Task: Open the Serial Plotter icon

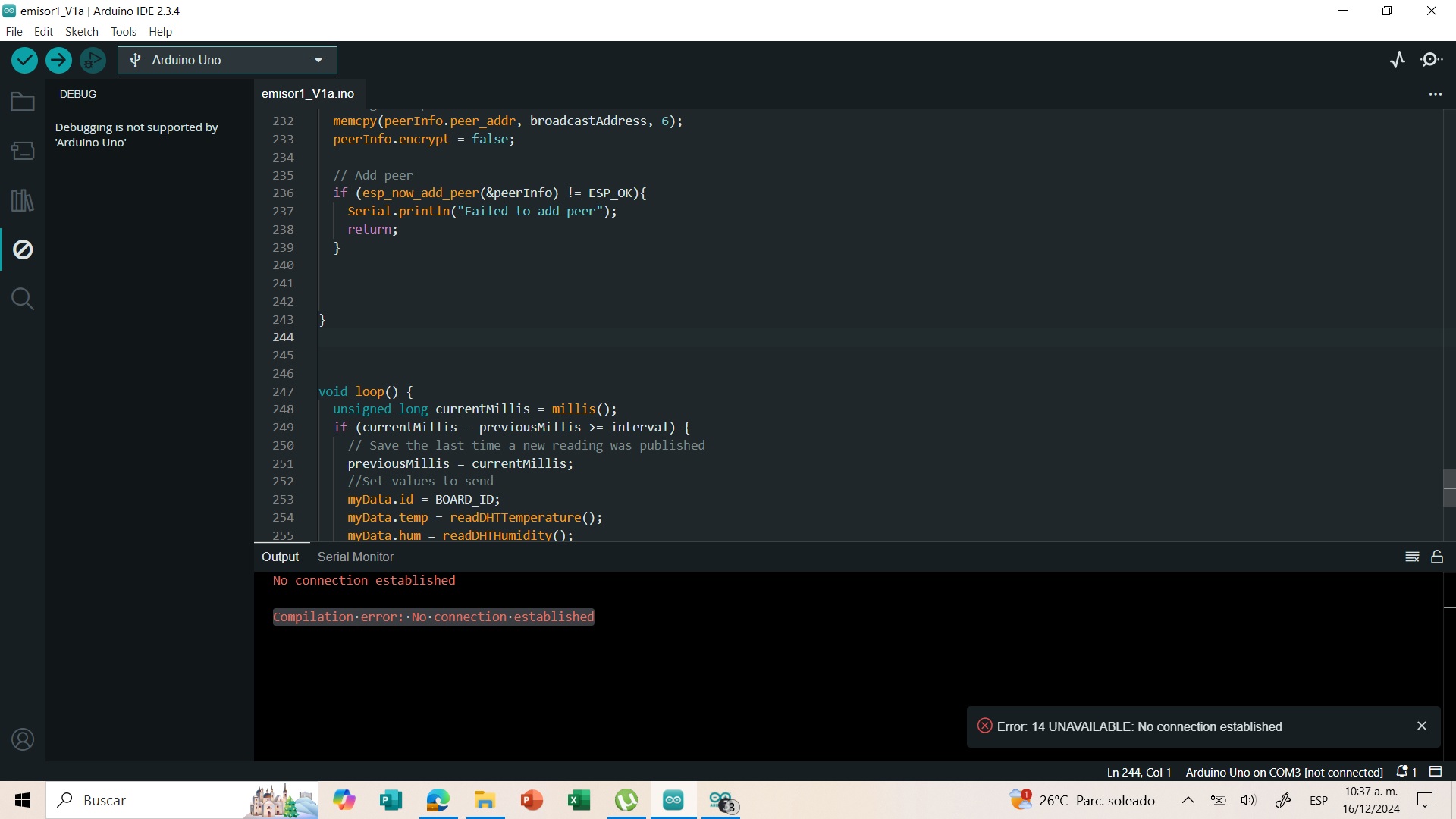Action: tap(1398, 60)
